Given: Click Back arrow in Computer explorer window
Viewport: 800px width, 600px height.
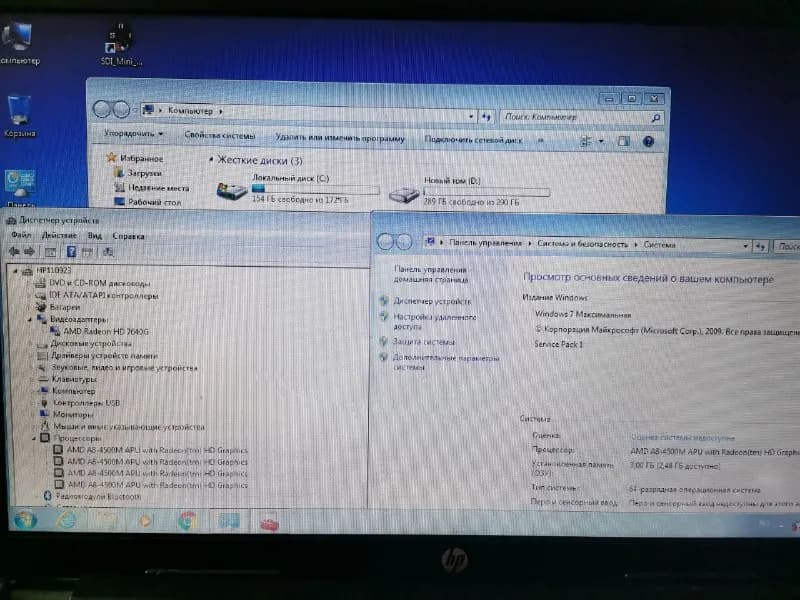Looking at the screenshot, I should coord(102,109).
